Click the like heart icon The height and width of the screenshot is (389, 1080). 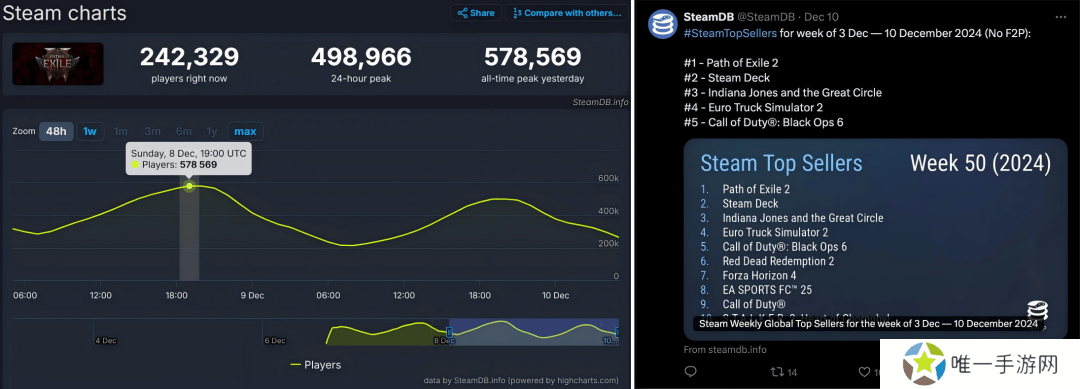tap(864, 372)
